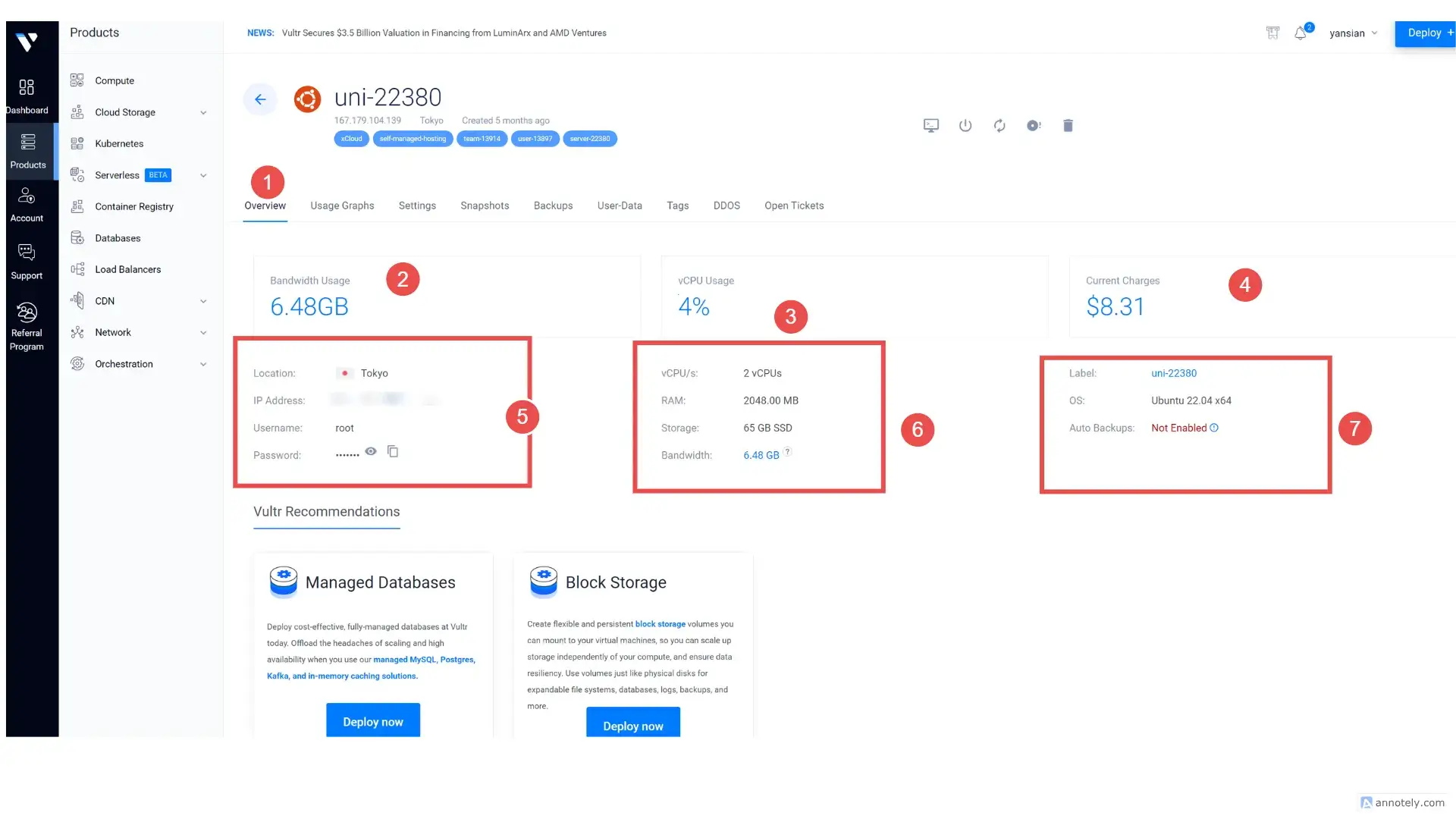Expand the Cloud Storage chevron
The image size is (1456, 819).
point(203,113)
